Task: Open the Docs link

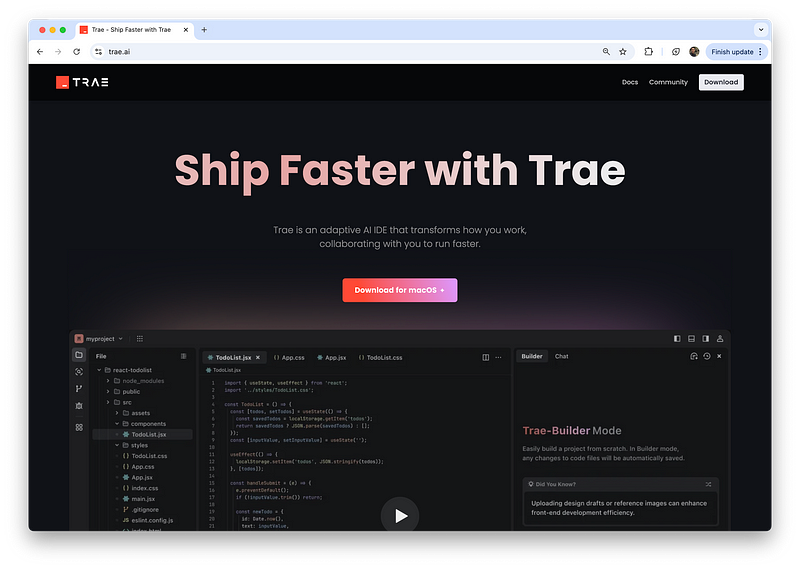Action: click(x=630, y=82)
